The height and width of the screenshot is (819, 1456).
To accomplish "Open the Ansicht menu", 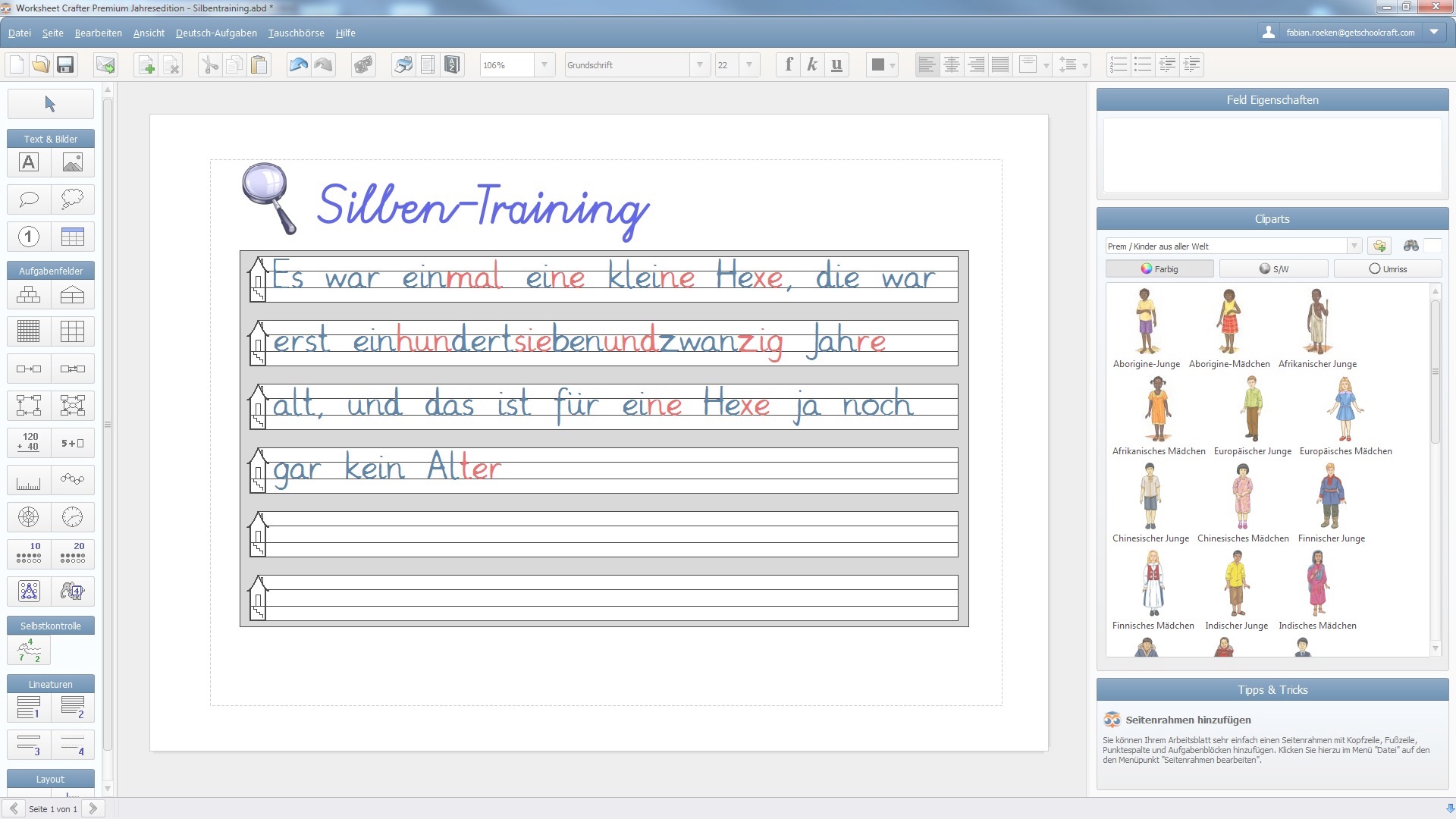I will coord(149,33).
